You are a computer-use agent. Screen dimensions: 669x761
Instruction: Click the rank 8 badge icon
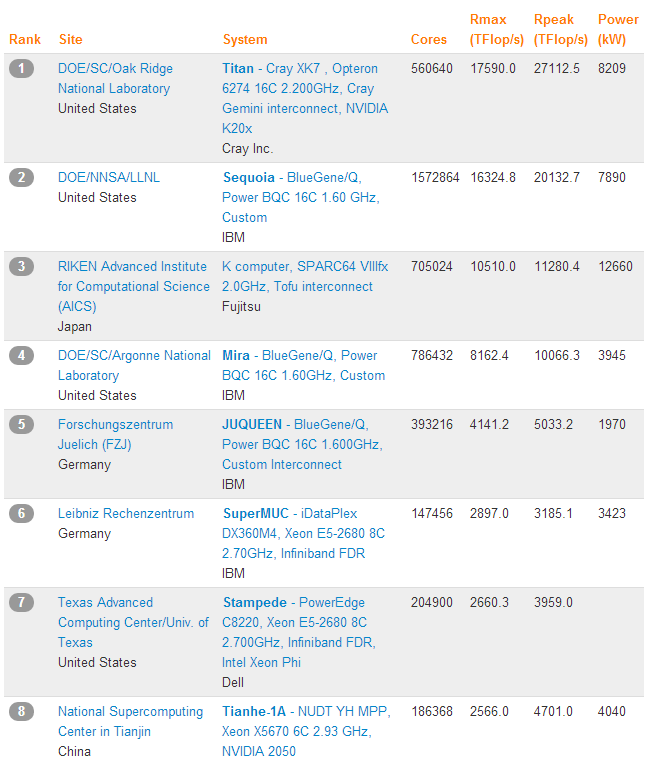click(x=22, y=711)
